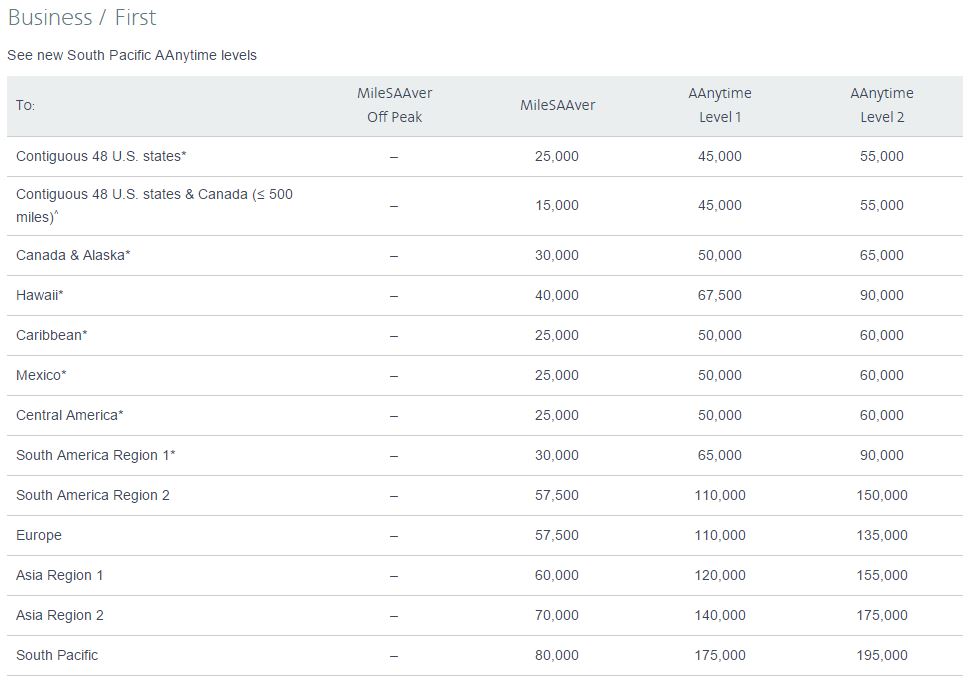The image size is (979, 690).
Task: Click the Caribbean destination label
Action: pos(51,335)
